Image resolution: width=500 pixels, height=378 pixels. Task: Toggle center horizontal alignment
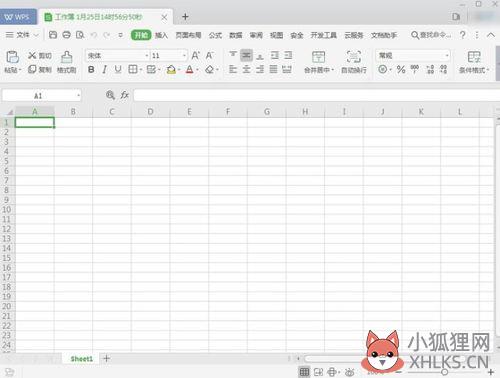click(246, 69)
